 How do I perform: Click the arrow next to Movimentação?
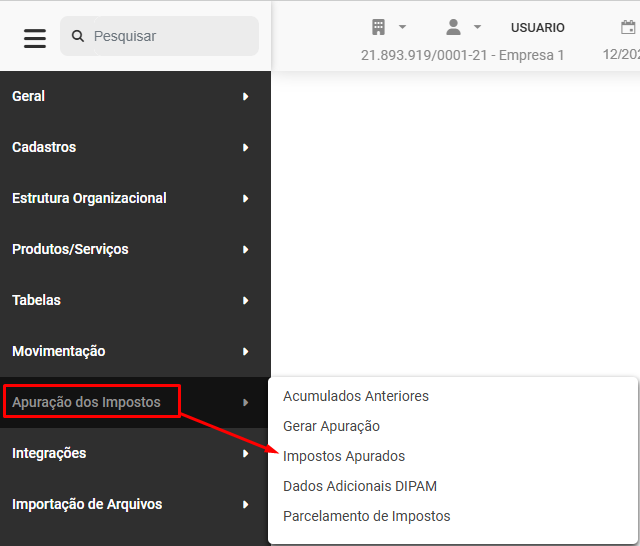[x=245, y=351]
